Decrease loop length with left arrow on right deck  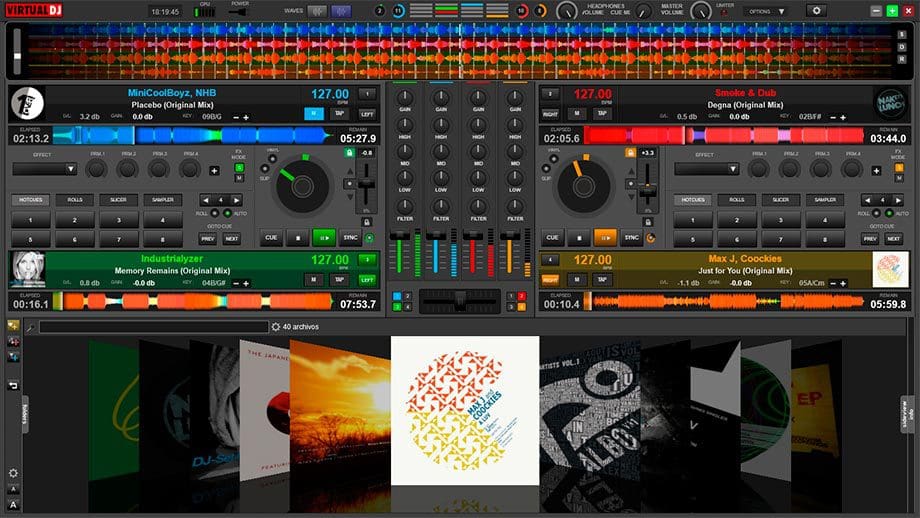coord(867,200)
